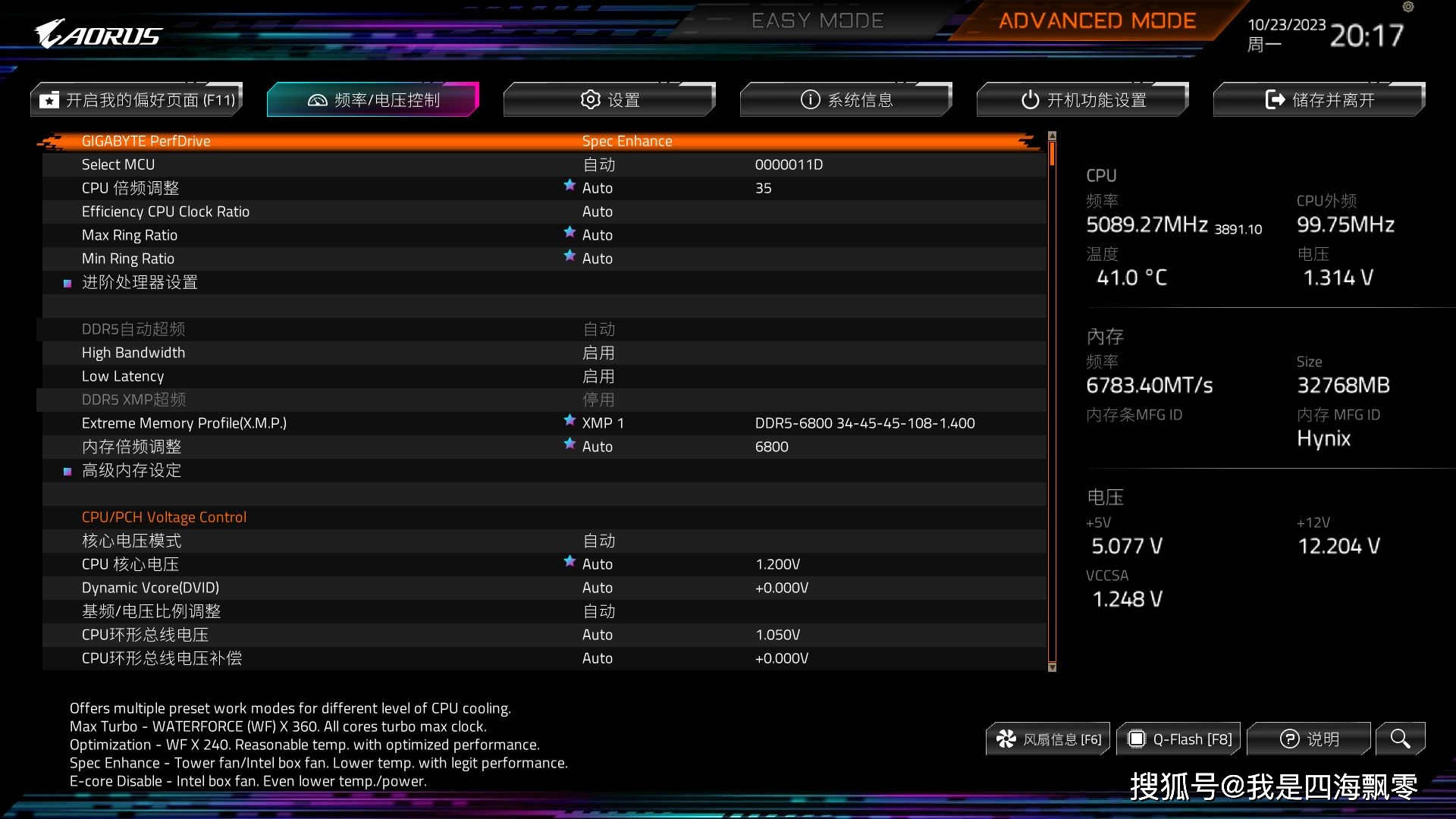
Task: Toggle Low Latency enabled setting
Action: 596,375
